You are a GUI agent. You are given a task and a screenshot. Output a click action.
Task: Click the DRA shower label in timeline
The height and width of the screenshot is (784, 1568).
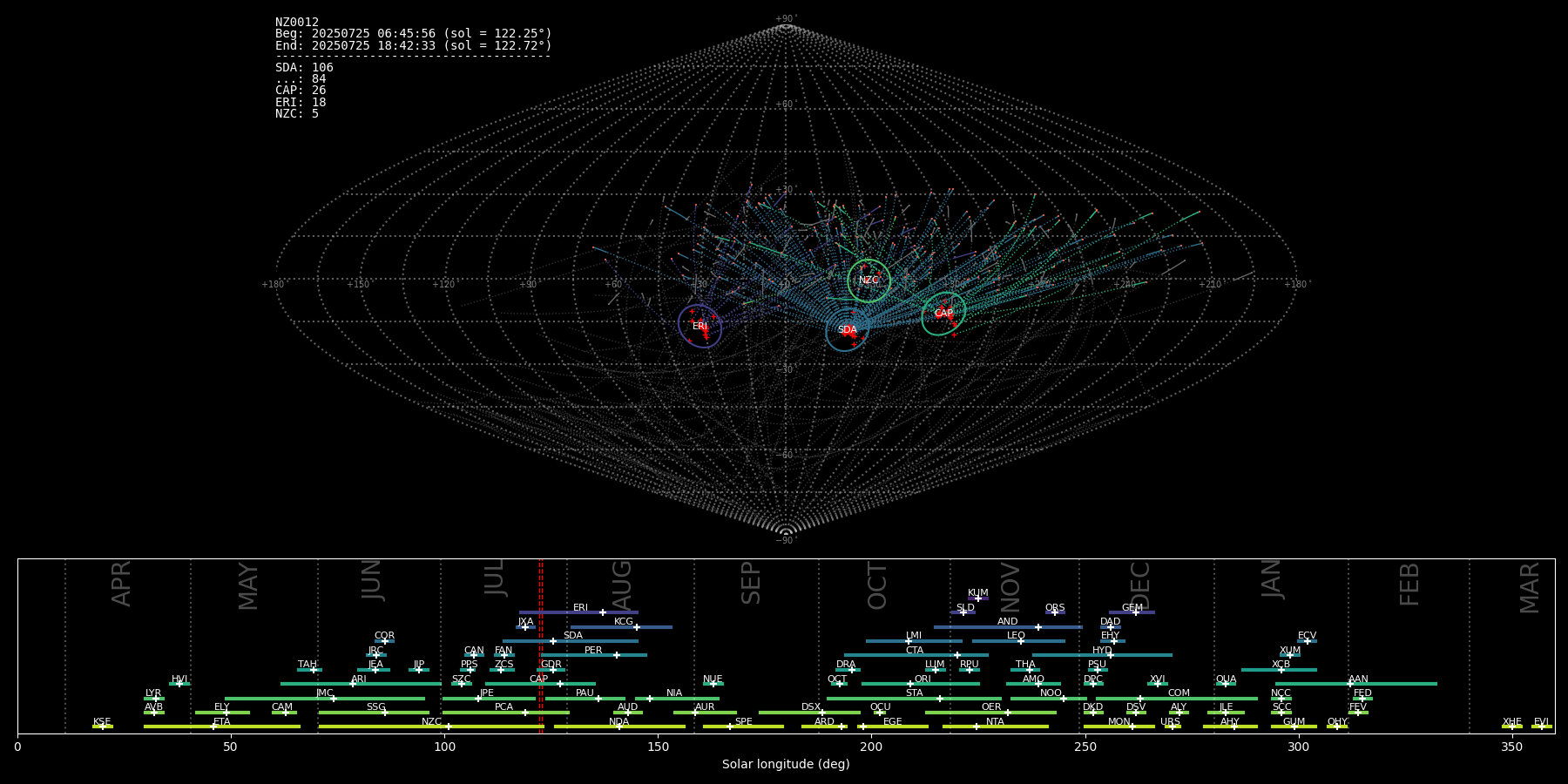[x=846, y=665]
